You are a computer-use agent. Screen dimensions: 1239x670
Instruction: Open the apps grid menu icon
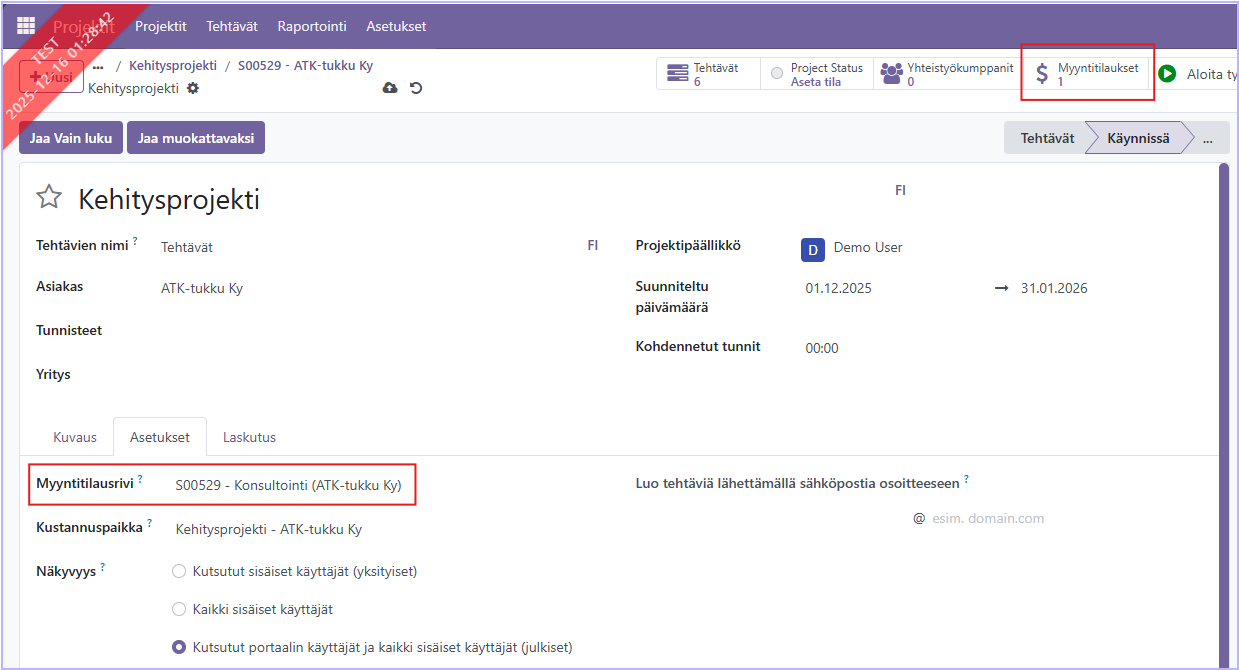26,26
